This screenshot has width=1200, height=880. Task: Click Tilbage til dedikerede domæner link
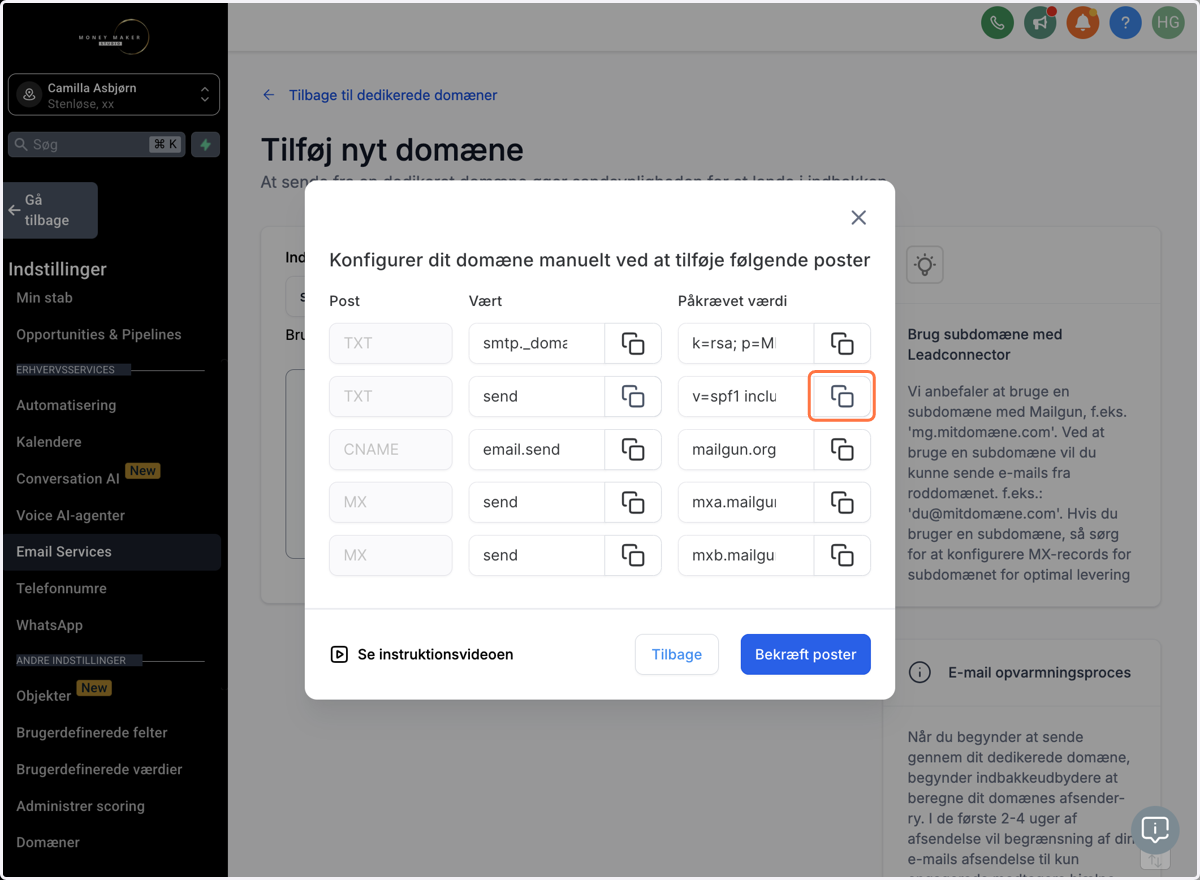click(393, 95)
